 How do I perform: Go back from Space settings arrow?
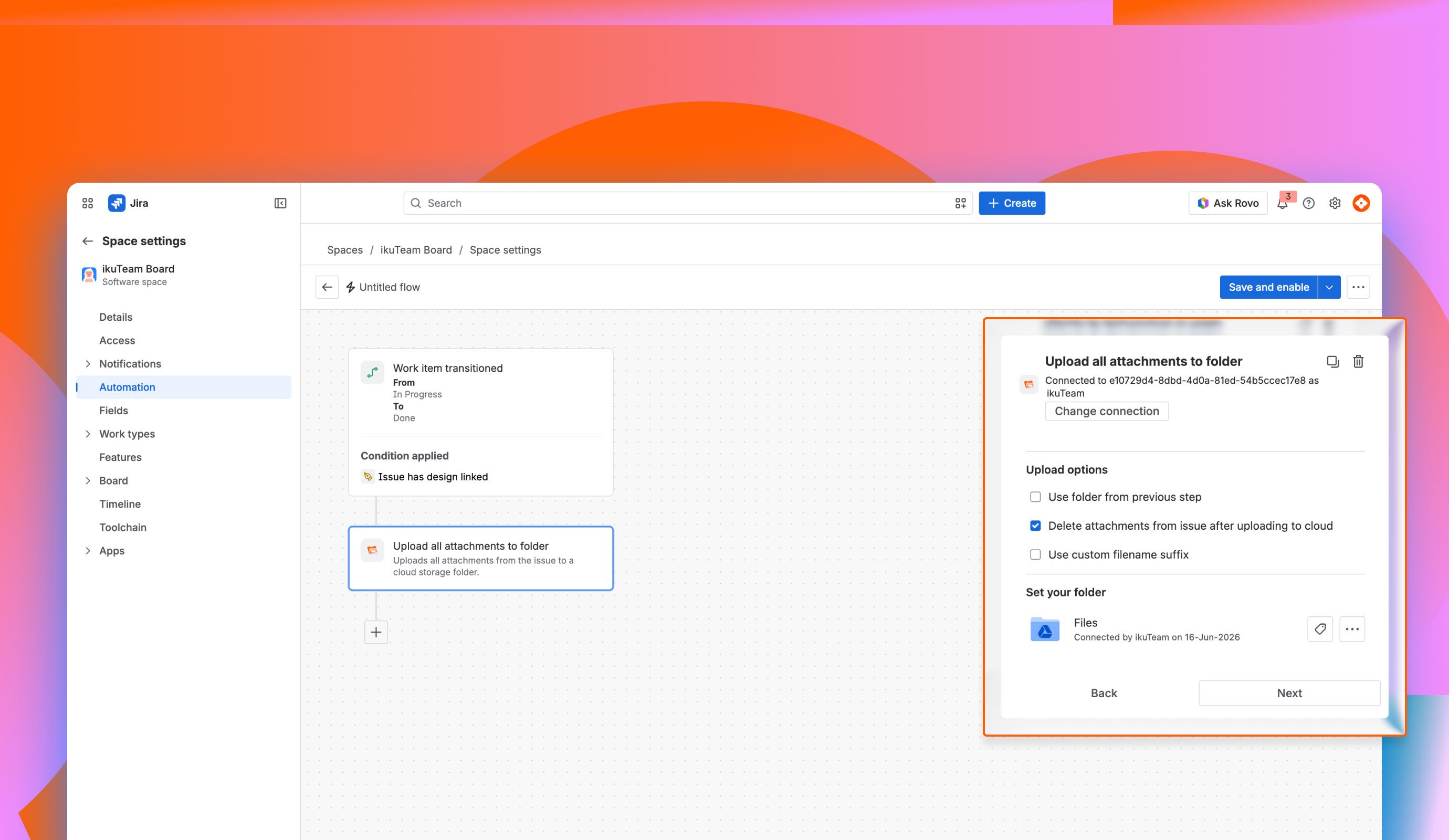click(x=87, y=241)
